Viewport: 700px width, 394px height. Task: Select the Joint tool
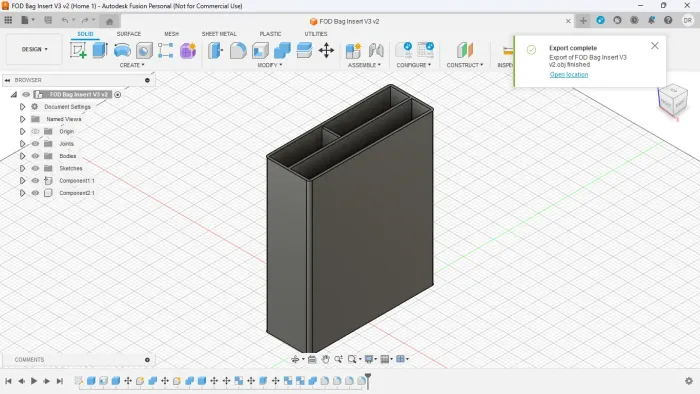click(376, 50)
